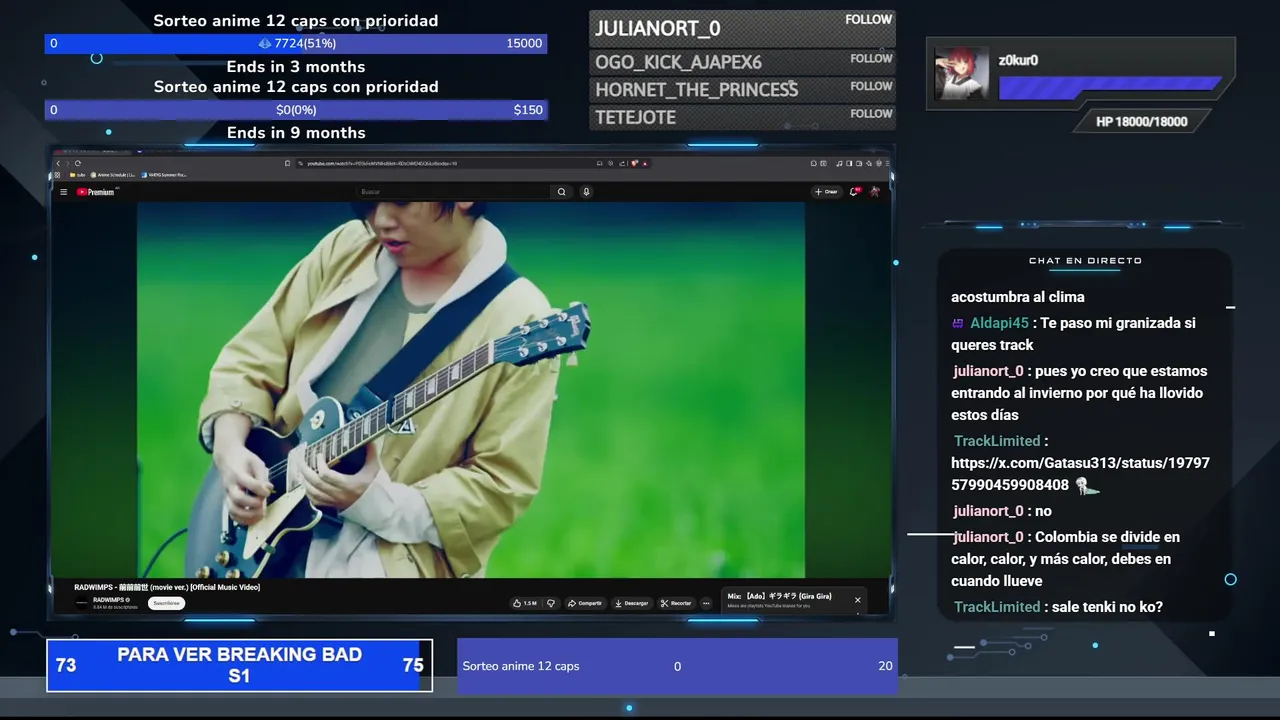The image size is (1280, 720).
Task: Click TrackLimited name above the x.com link
Action: click(x=997, y=441)
